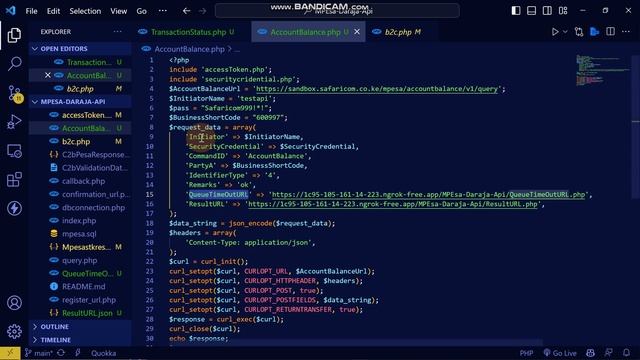Go forward with the right arrow
Screen dimensions: 640x360
[202, 11]
